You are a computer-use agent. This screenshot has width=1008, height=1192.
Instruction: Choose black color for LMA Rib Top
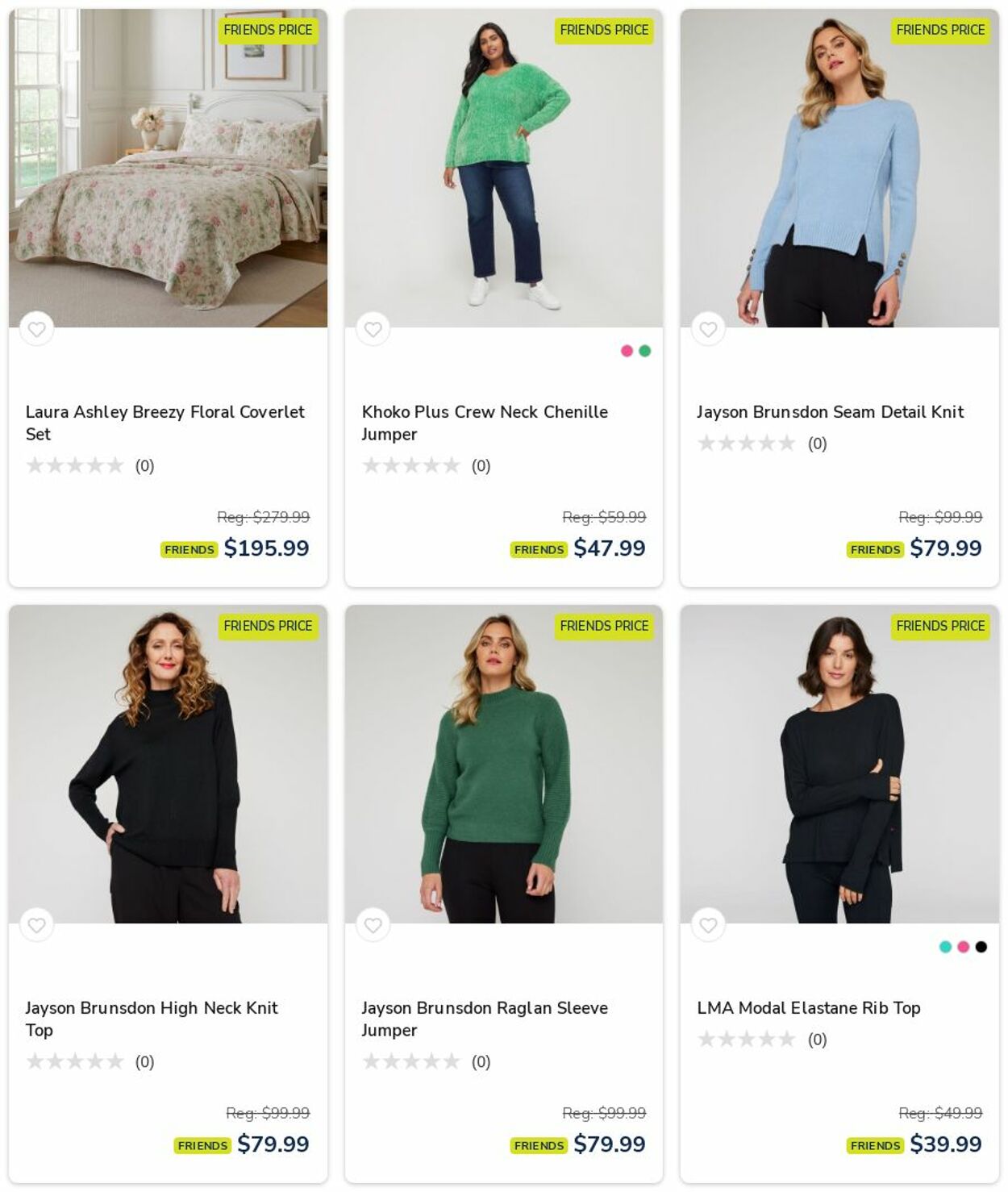click(x=981, y=947)
